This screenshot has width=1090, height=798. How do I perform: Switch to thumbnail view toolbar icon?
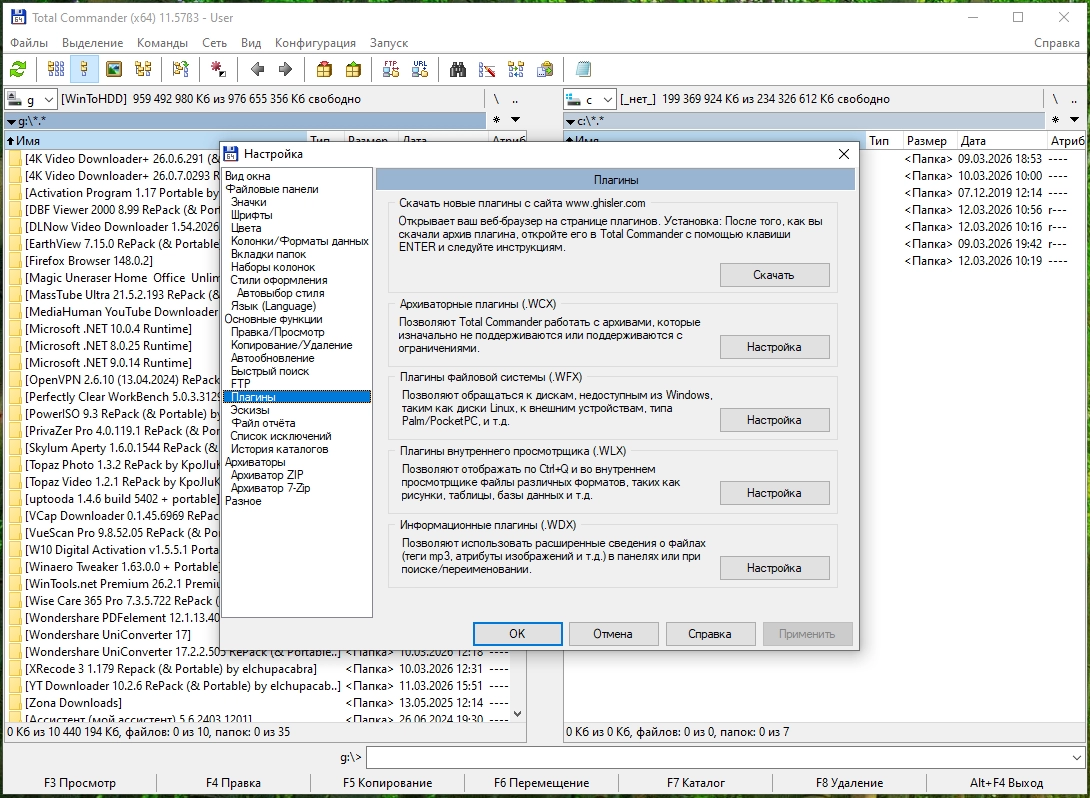pos(114,69)
